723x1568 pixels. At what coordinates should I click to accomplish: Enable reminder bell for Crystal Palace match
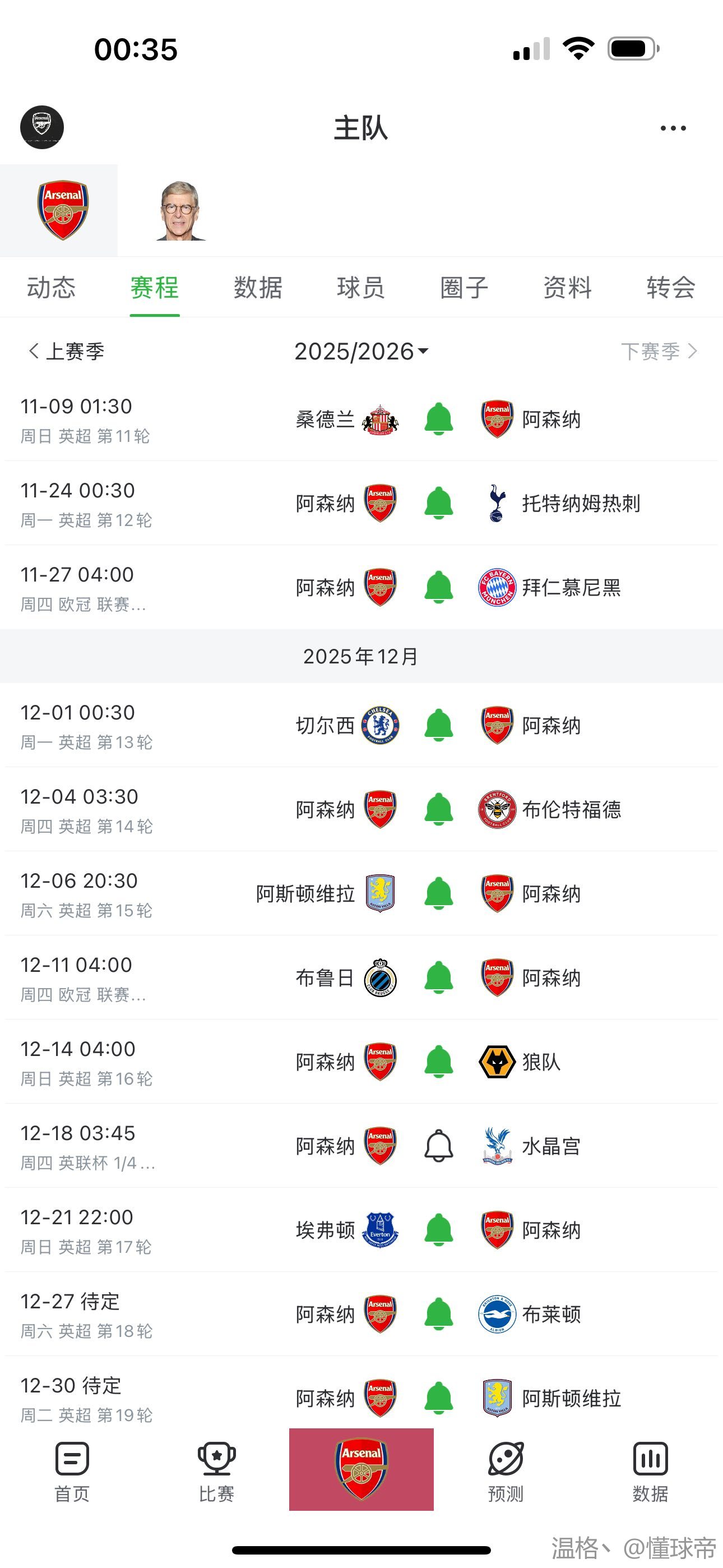tap(439, 1146)
